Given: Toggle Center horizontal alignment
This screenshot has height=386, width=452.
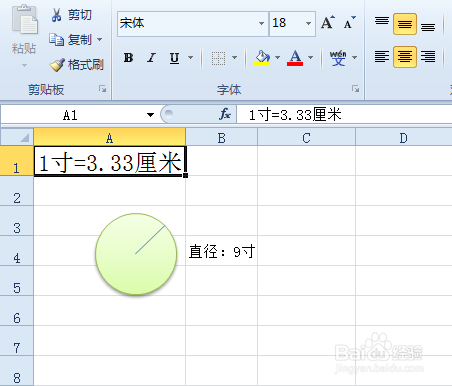Looking at the screenshot, I should pos(405,57).
